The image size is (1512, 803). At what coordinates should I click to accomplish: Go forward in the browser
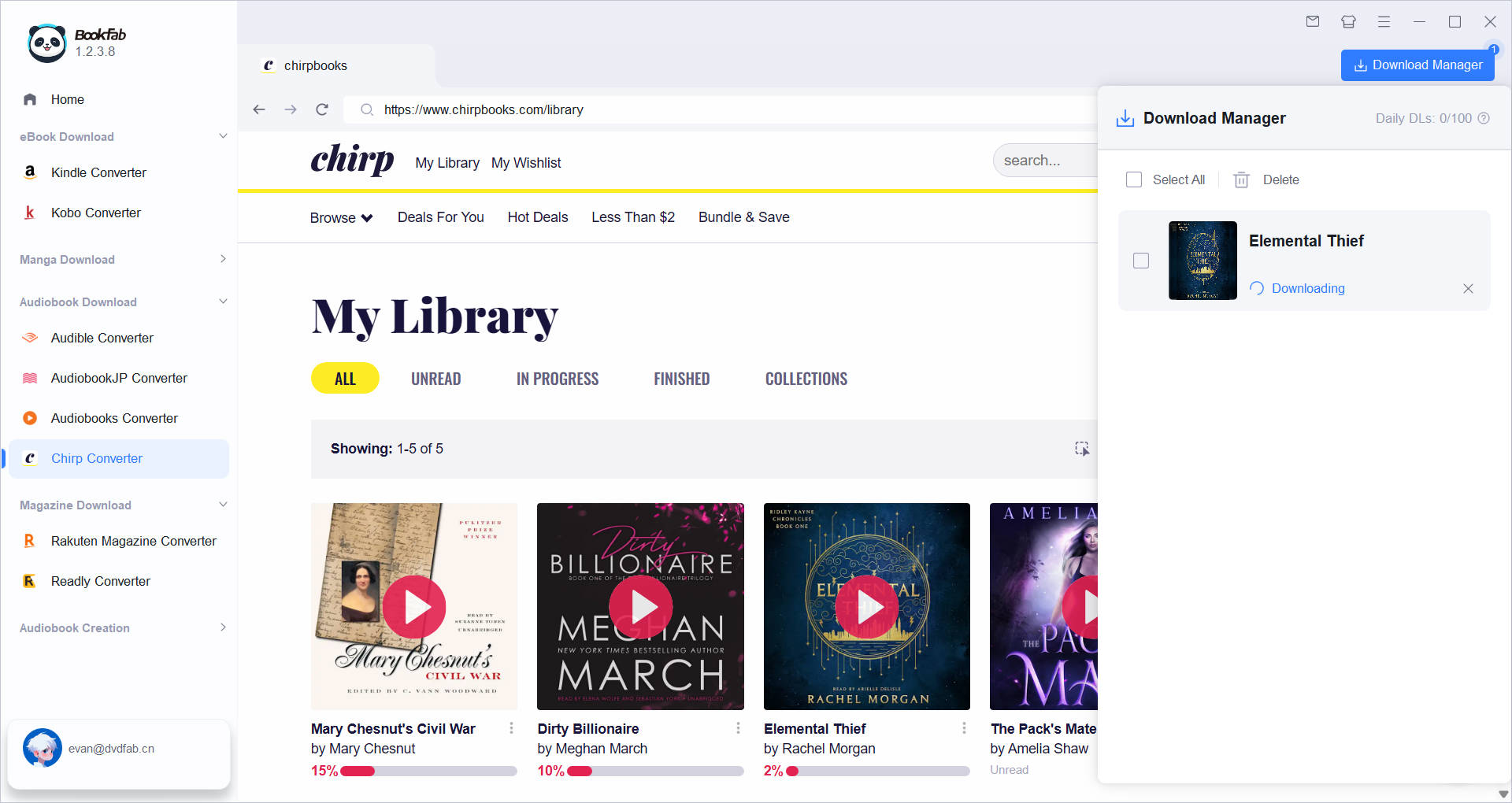(291, 109)
